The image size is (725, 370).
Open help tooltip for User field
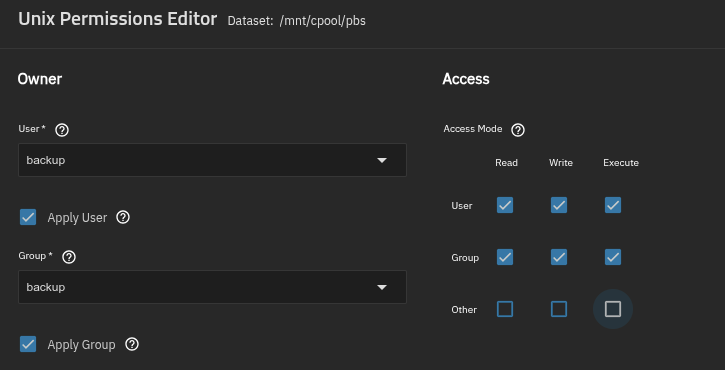(x=62, y=130)
